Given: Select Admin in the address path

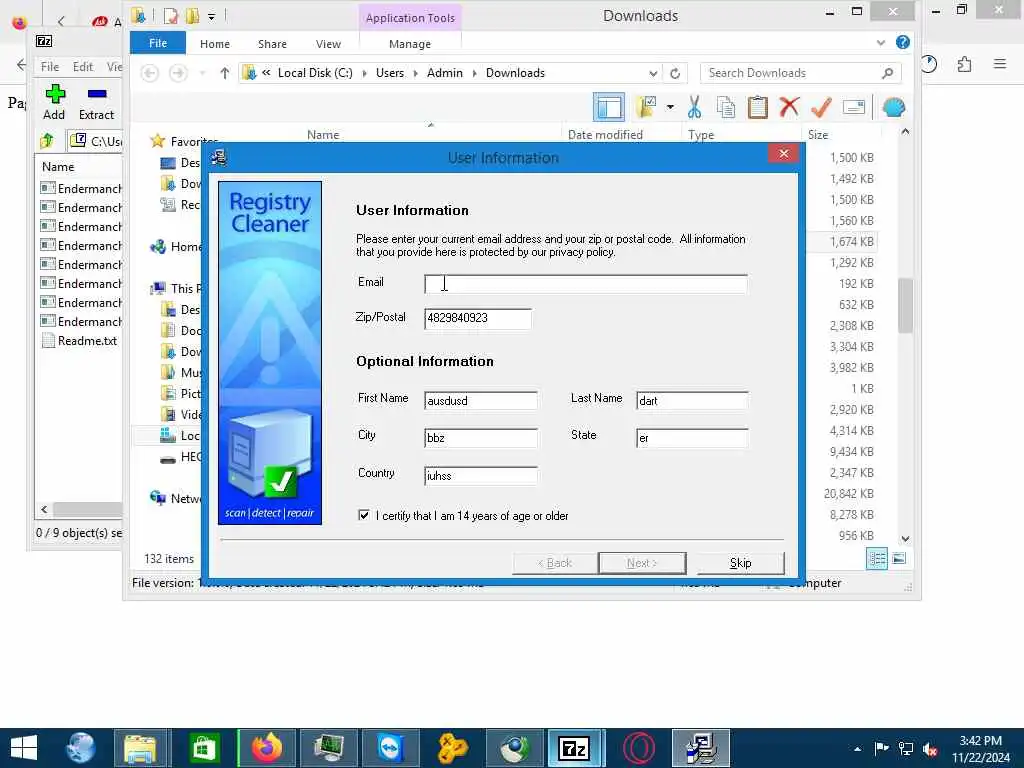Looking at the screenshot, I should [445, 73].
